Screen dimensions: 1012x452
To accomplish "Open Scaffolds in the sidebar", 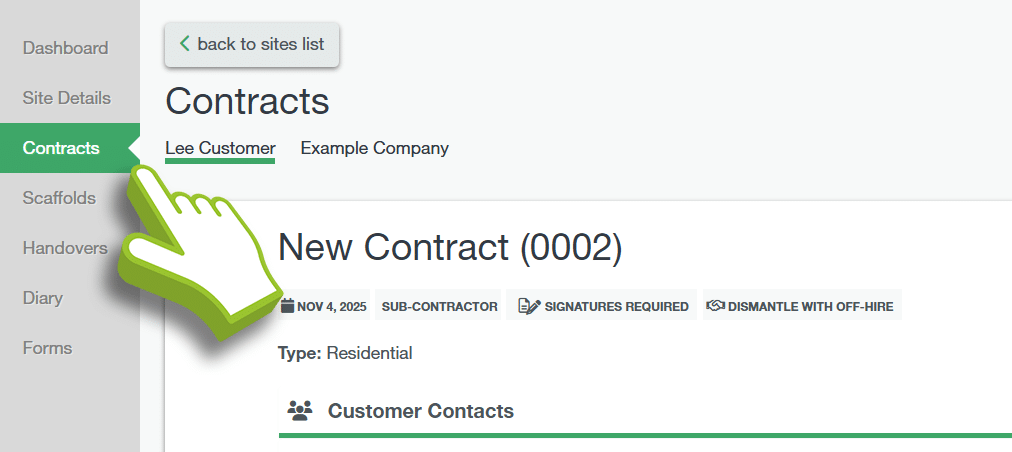I will pyautogui.click(x=59, y=198).
